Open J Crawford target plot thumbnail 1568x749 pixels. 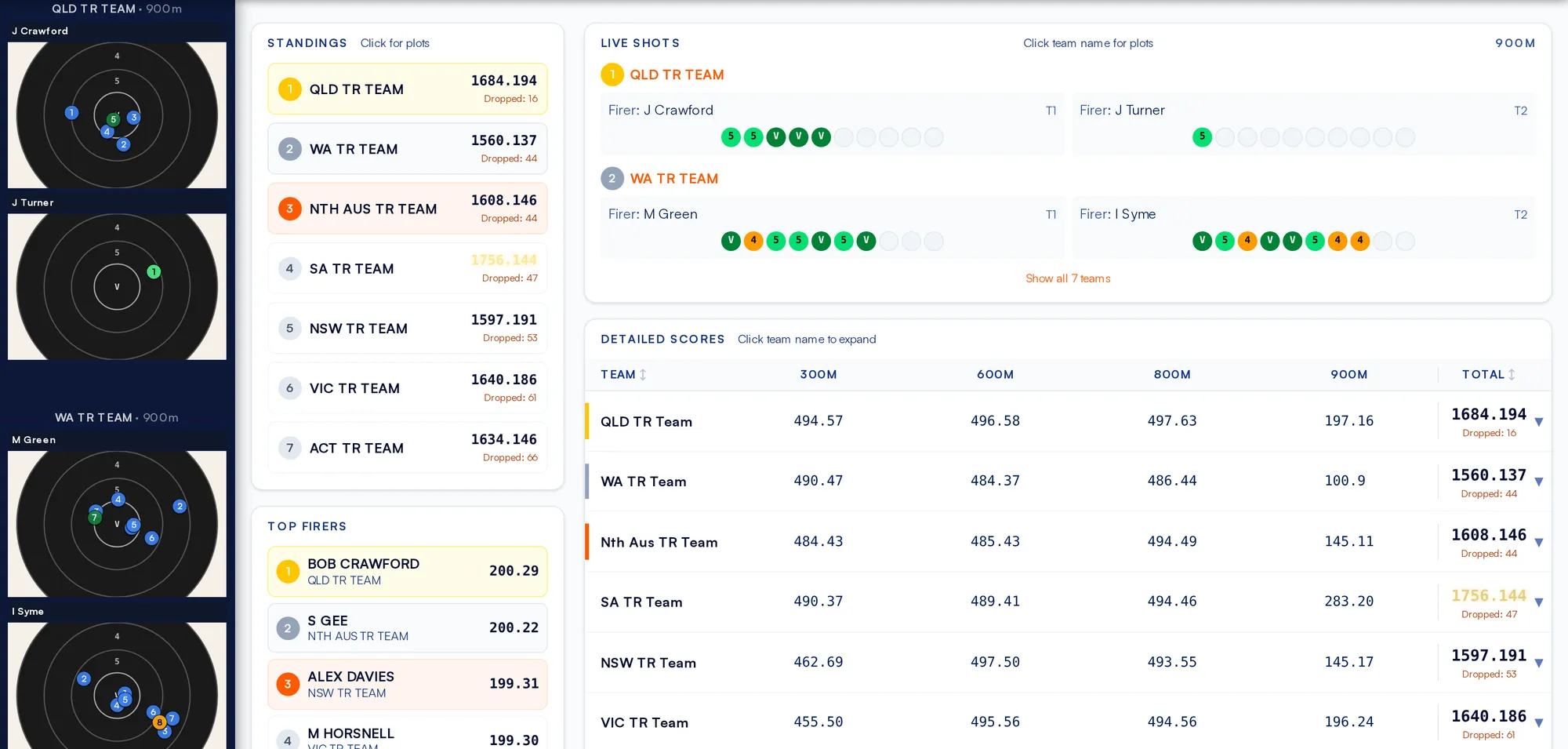(117, 115)
